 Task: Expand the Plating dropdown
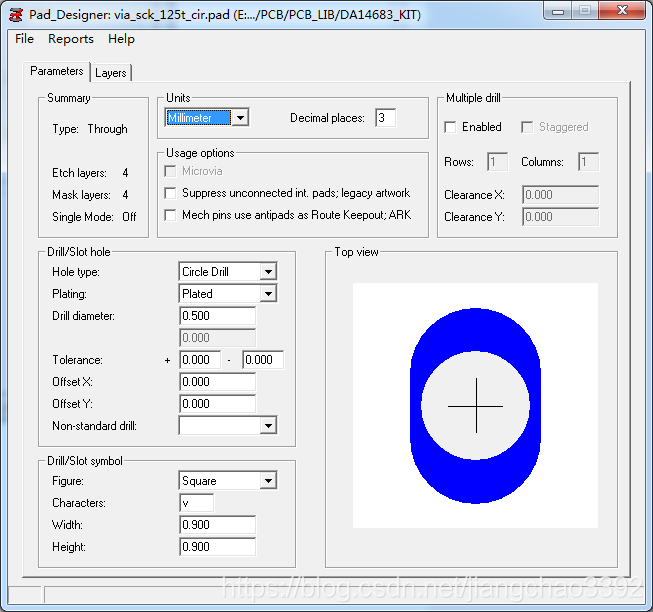(x=267, y=294)
